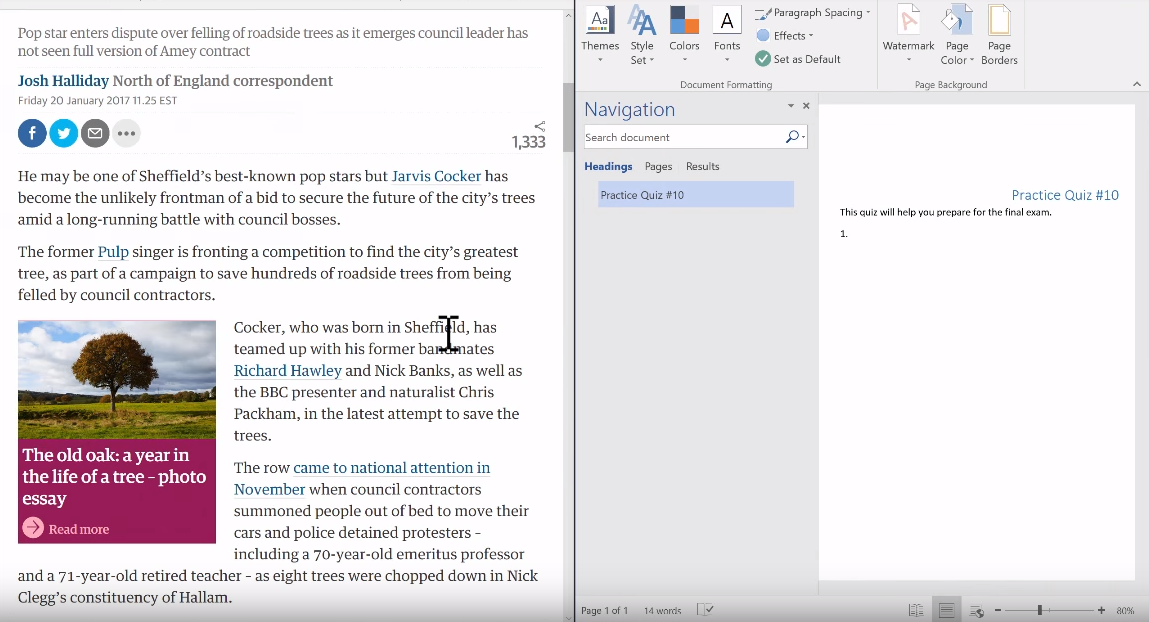Click the 80% zoom level
The height and width of the screenshot is (622, 1149).
click(x=1125, y=610)
